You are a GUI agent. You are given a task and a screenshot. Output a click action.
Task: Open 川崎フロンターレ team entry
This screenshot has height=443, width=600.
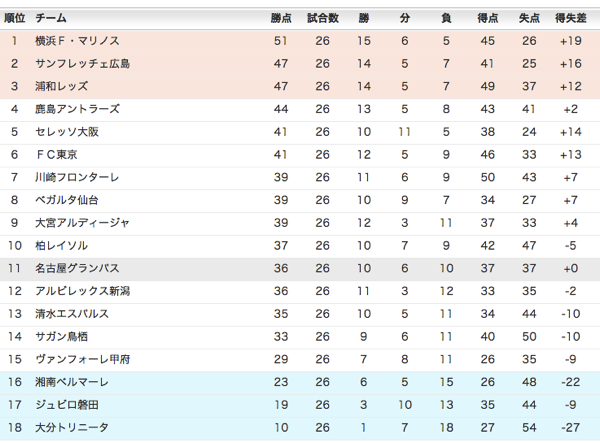77,177
